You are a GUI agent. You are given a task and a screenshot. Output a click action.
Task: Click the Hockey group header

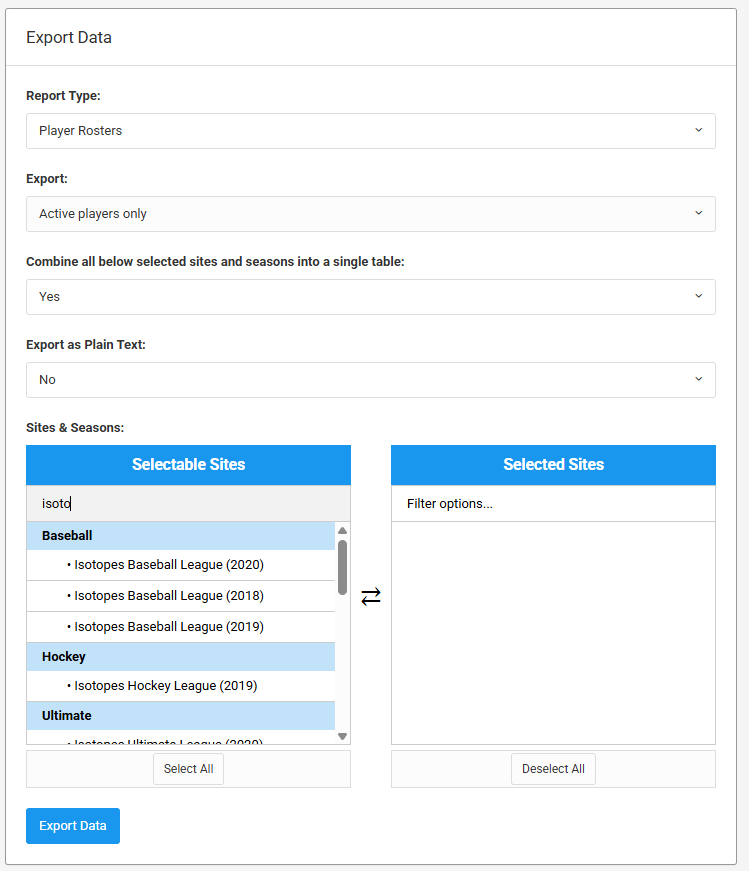click(x=181, y=657)
